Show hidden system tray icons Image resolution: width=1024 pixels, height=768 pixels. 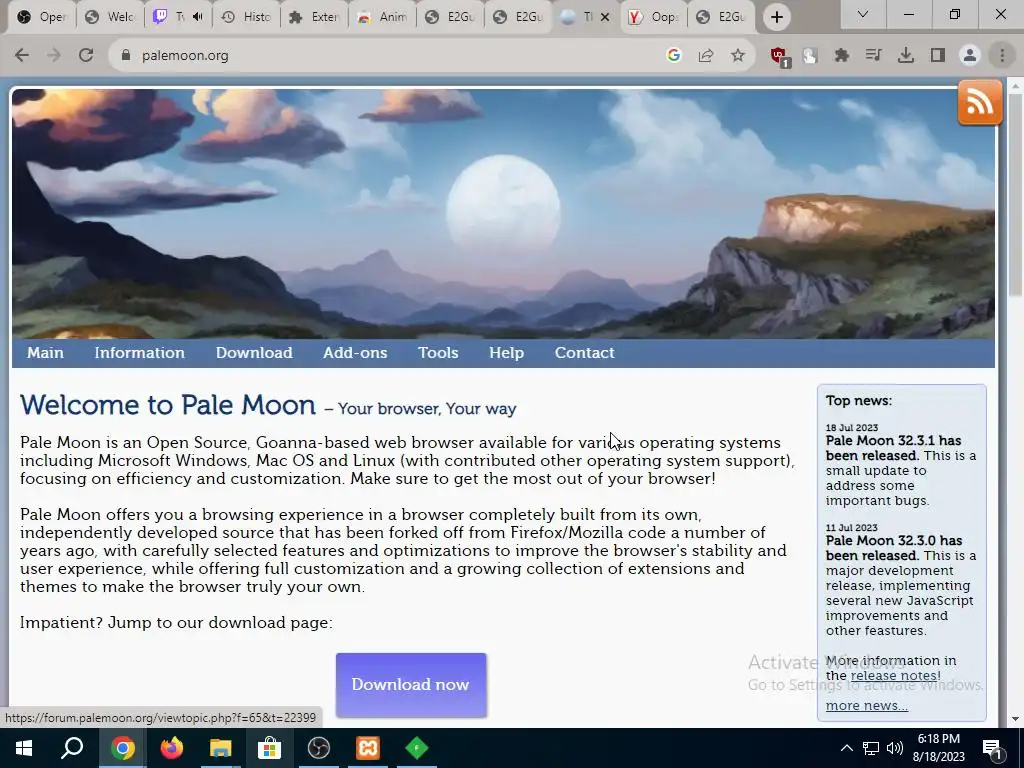tap(846, 748)
